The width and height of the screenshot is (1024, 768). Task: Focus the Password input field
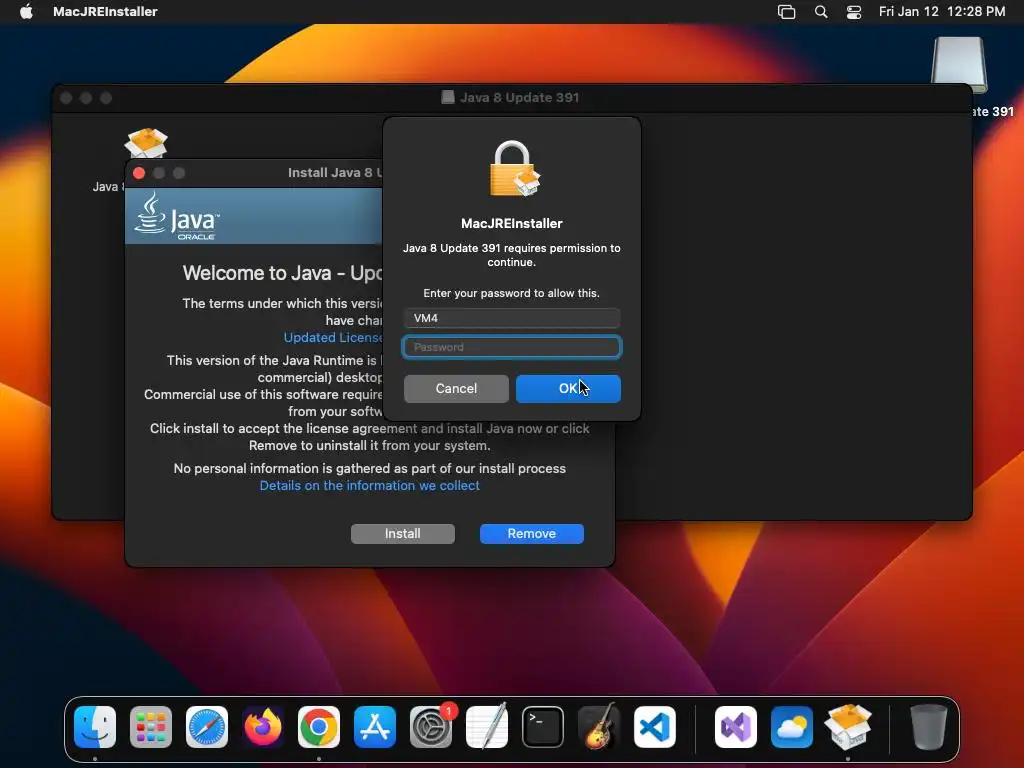pyautogui.click(x=512, y=347)
